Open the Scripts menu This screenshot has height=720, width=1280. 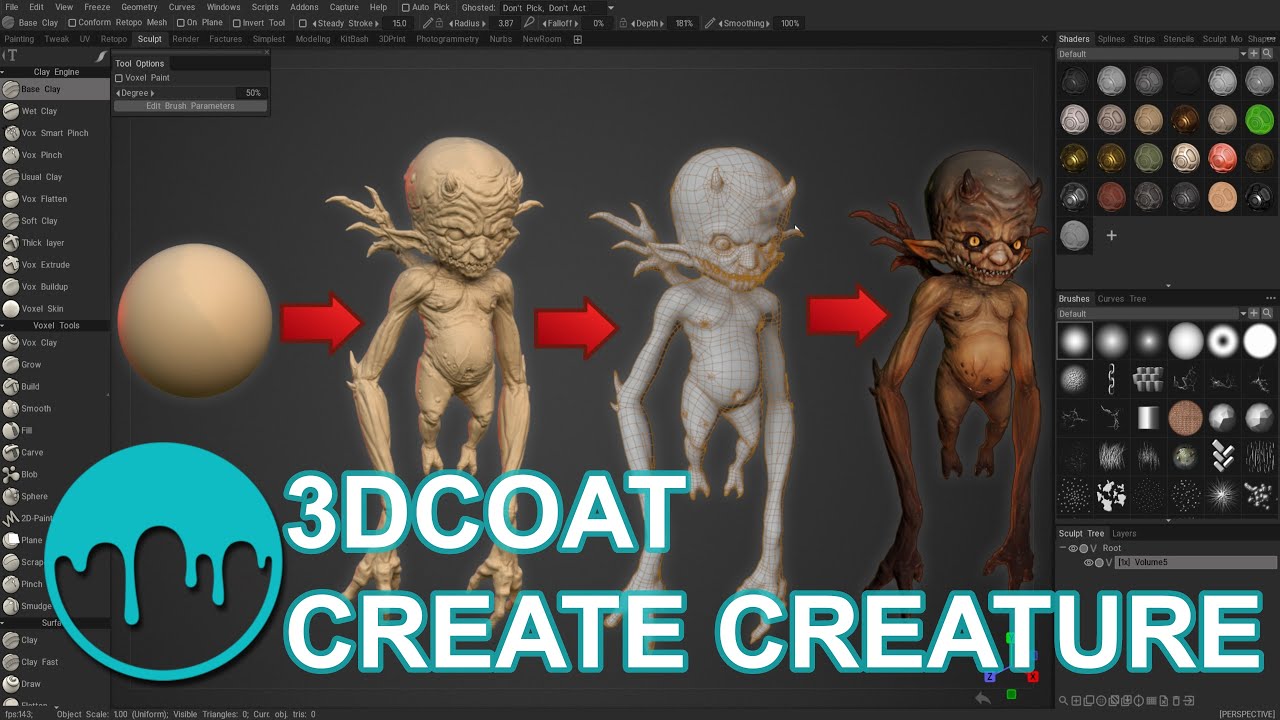tap(265, 7)
